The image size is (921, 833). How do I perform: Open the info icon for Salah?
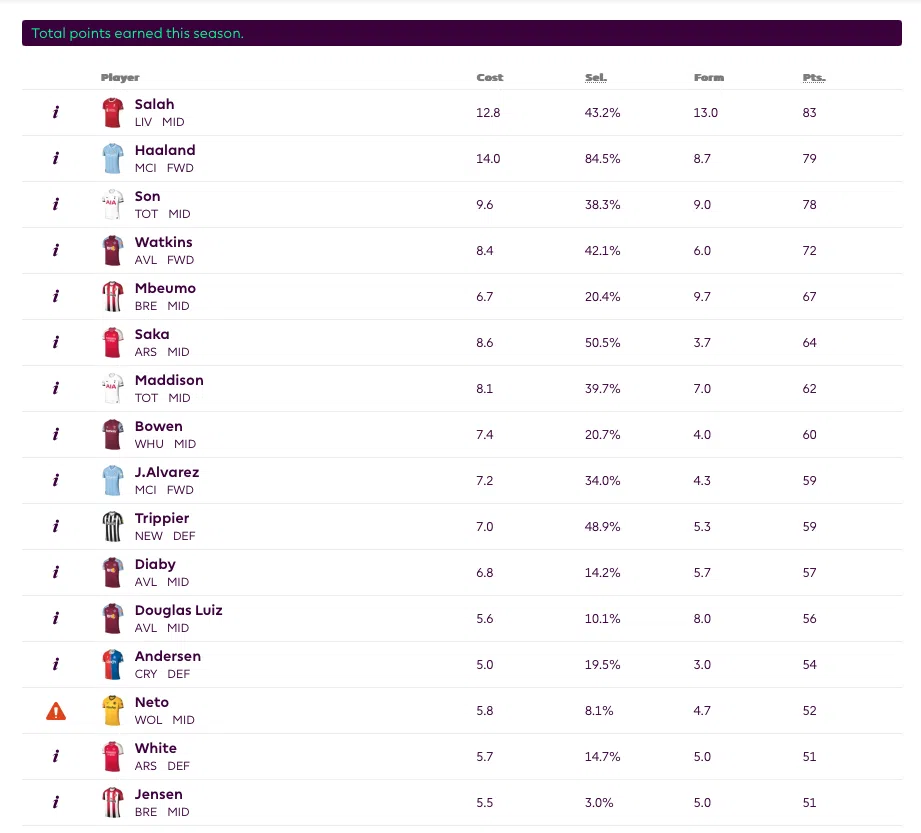(56, 112)
